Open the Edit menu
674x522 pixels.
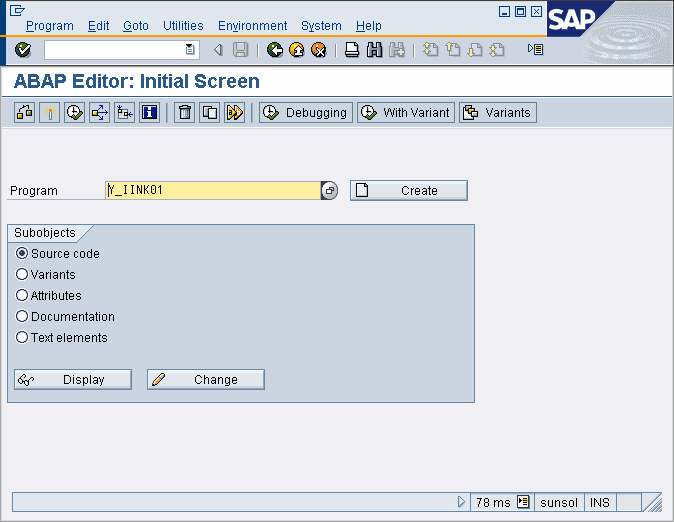tap(98, 26)
